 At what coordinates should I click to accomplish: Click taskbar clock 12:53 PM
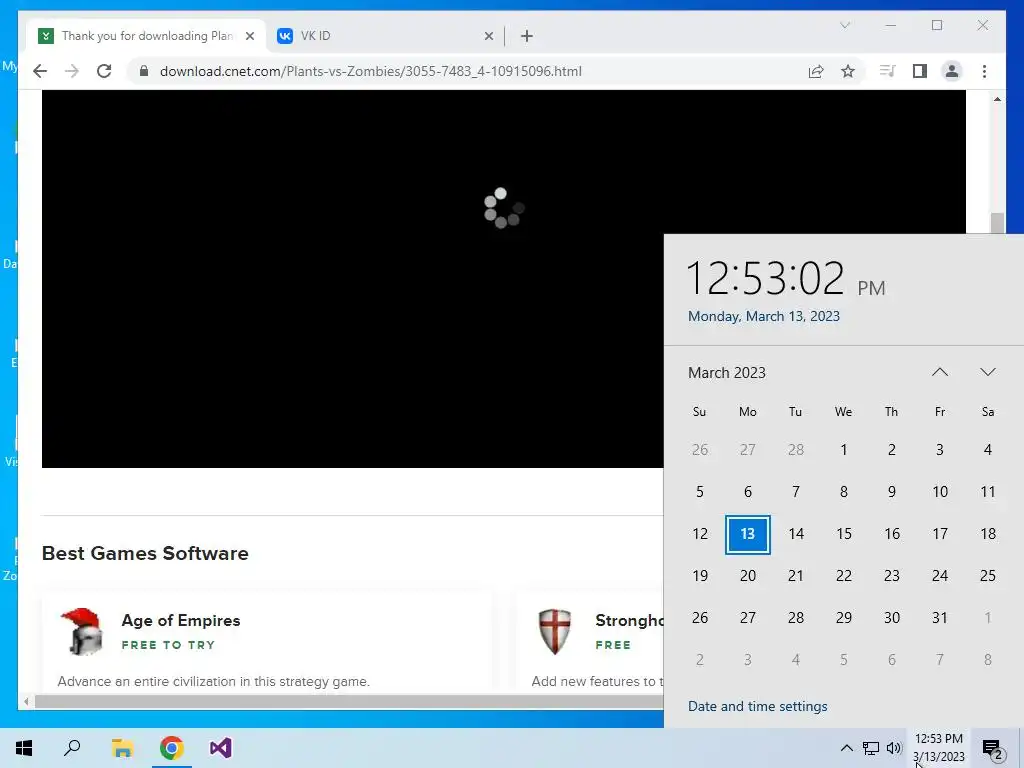[x=938, y=748]
